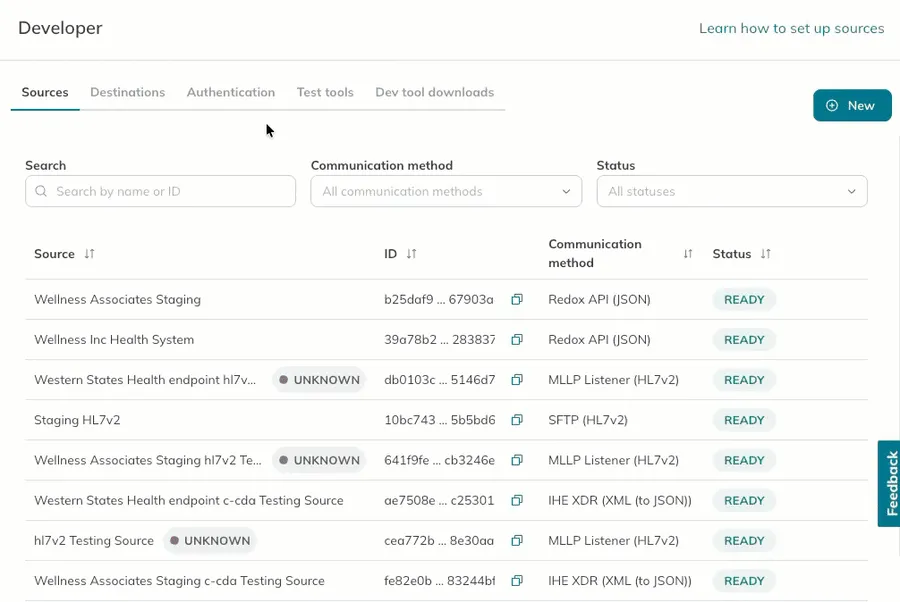Open Wellness Inc Health System source
Screen dimensions: 900x602
pyautogui.click(x=114, y=340)
